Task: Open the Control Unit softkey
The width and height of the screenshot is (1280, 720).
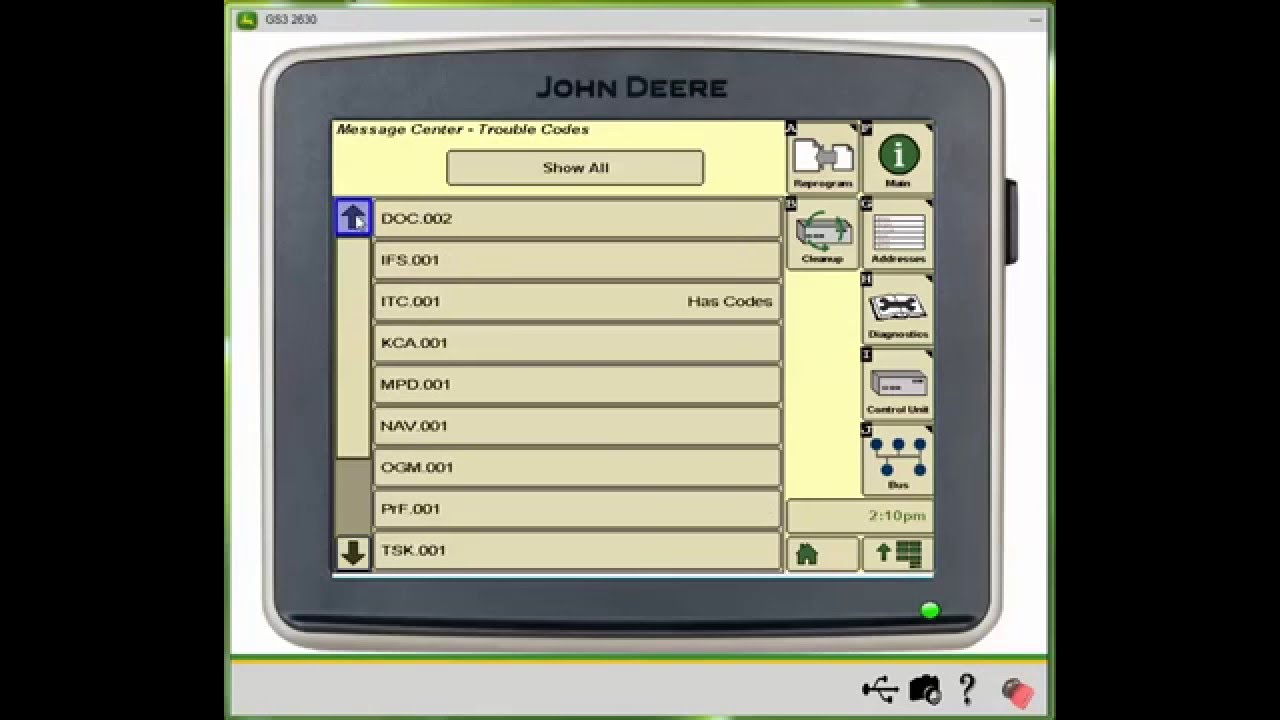Action: coord(898,384)
